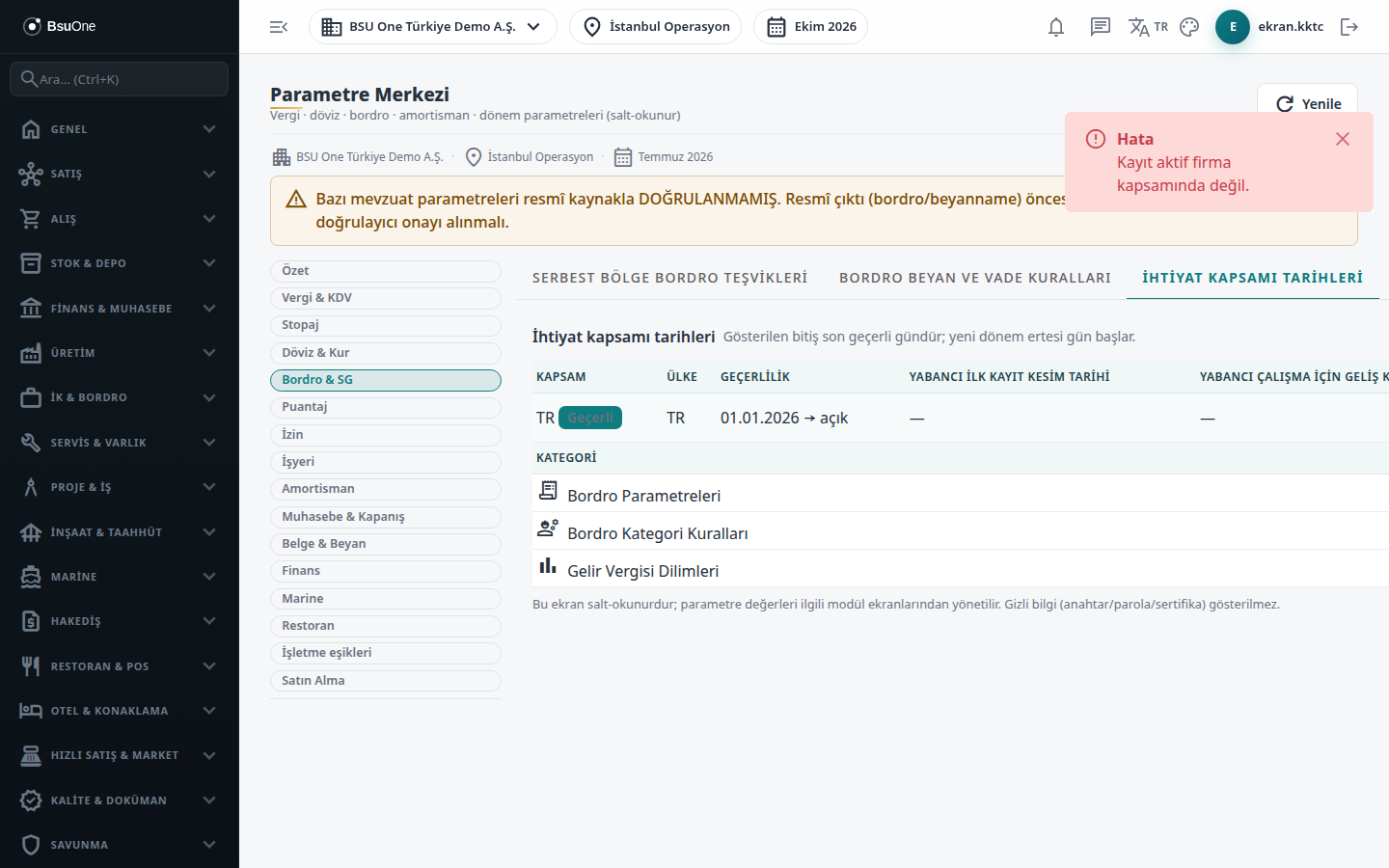The width and height of the screenshot is (1389, 868).
Task: Expand Hızlı Satış & Market menu
Action: [120, 755]
